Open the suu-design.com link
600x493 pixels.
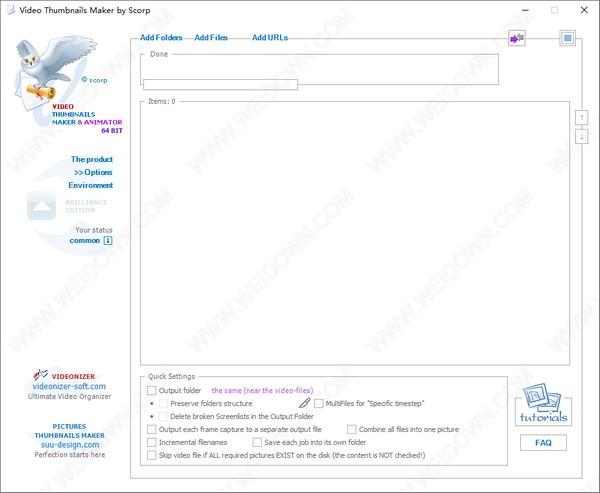70,445
